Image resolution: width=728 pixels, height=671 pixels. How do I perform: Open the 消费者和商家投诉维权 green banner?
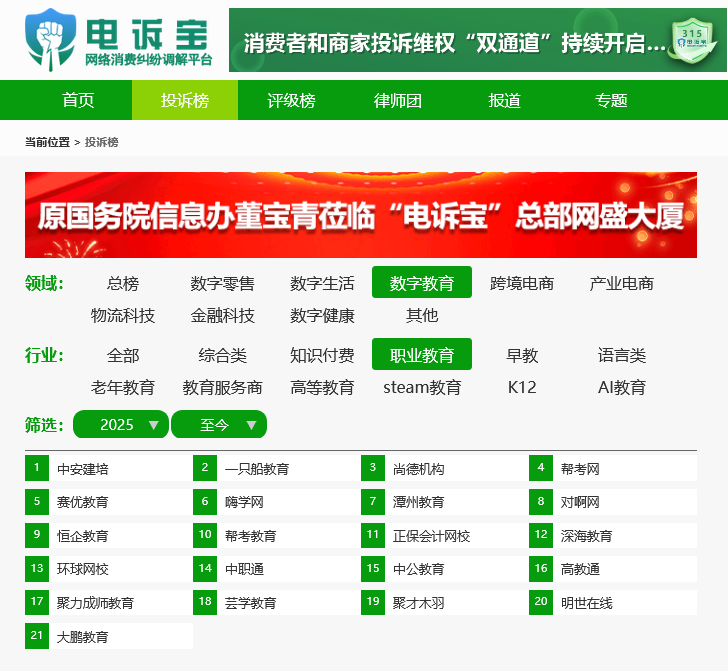coord(477,40)
